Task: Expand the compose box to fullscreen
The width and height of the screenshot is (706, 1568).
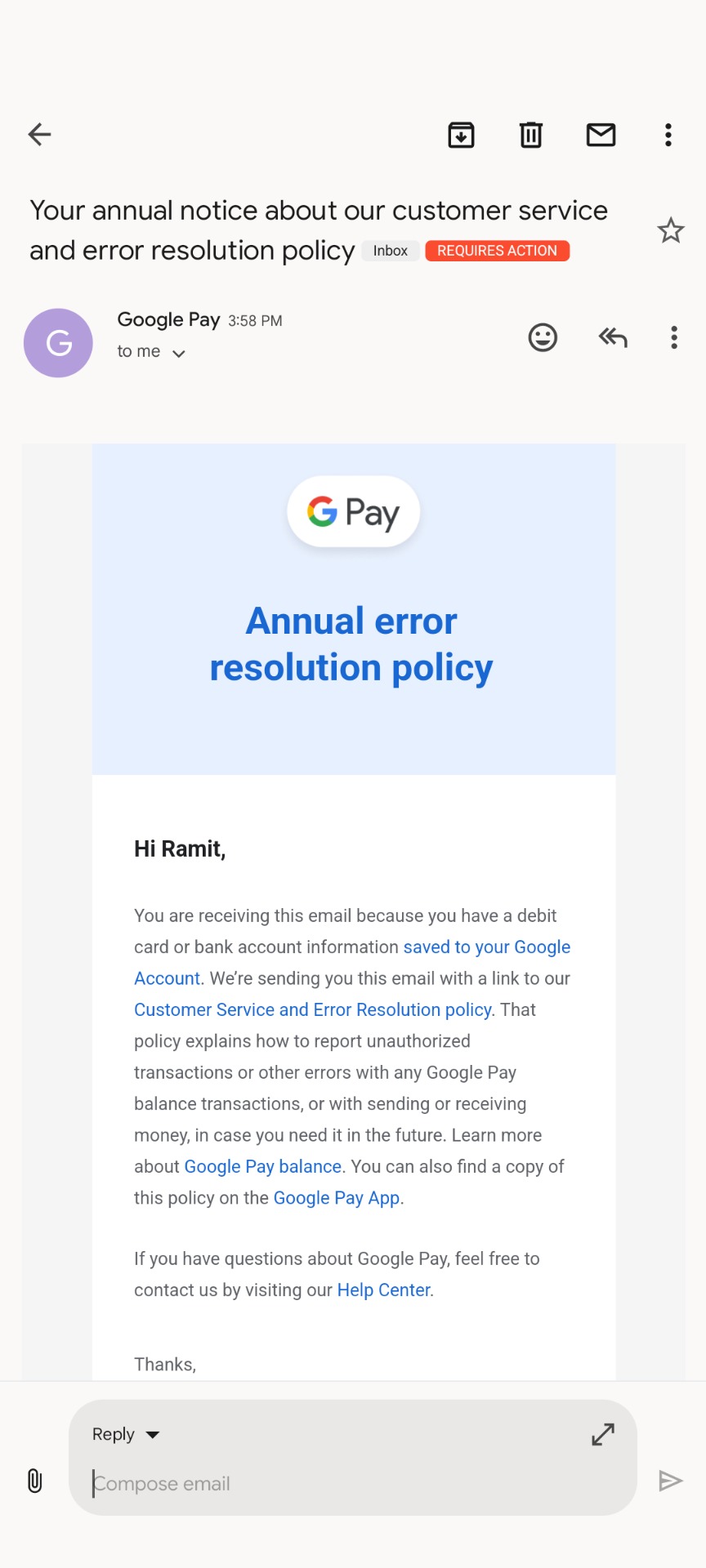Action: click(603, 1434)
